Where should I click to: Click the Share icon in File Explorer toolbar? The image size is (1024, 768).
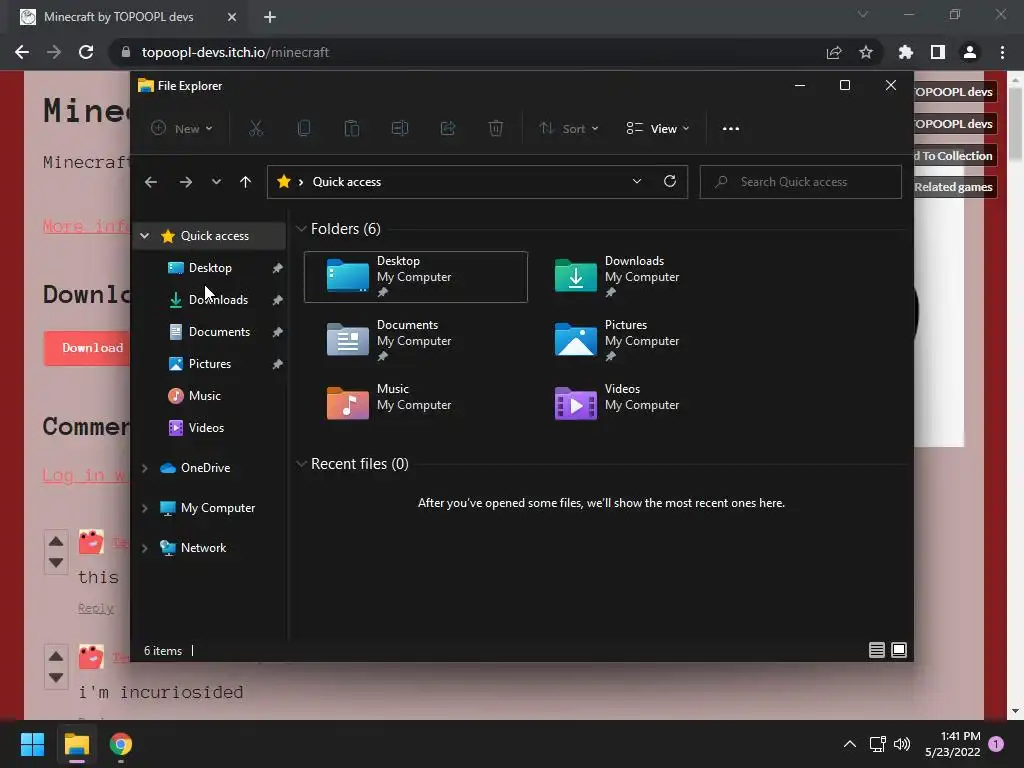[x=448, y=129]
